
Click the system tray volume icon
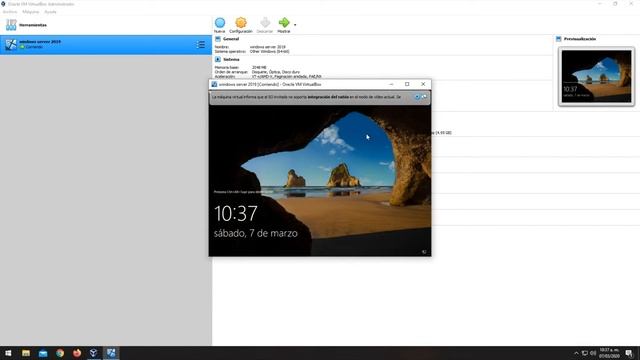593,353
